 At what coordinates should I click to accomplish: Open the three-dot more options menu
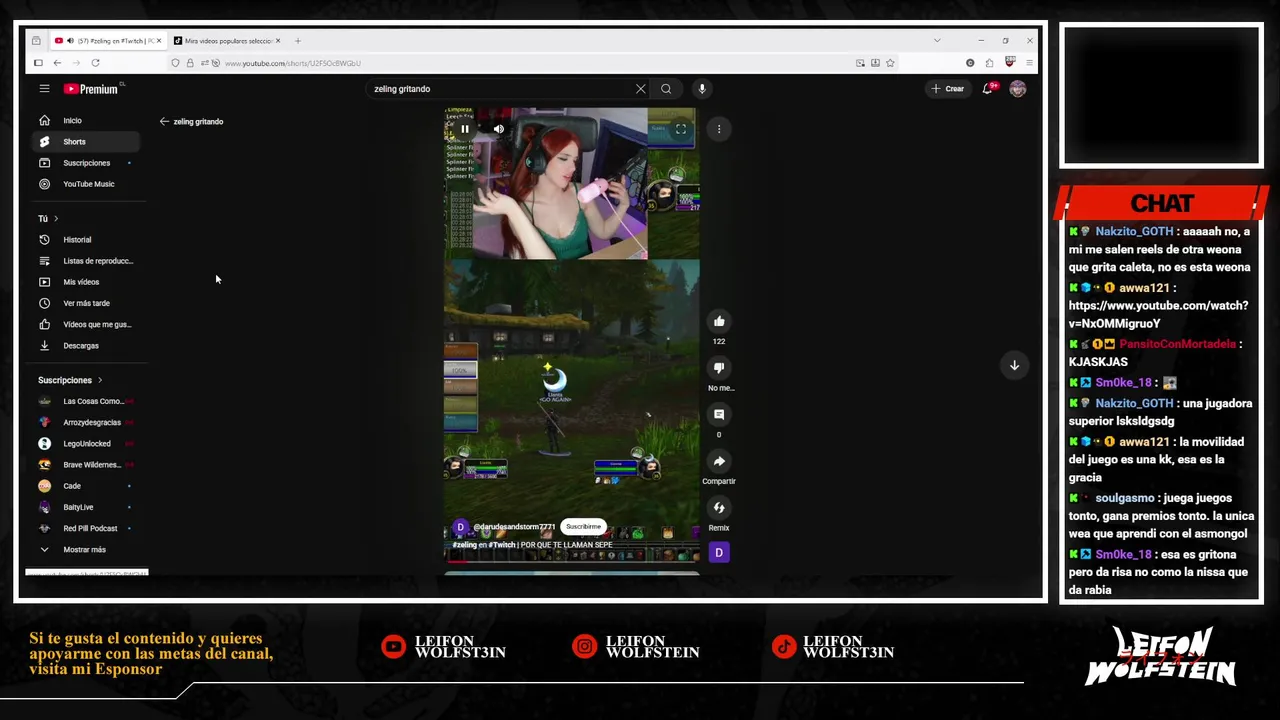719,129
